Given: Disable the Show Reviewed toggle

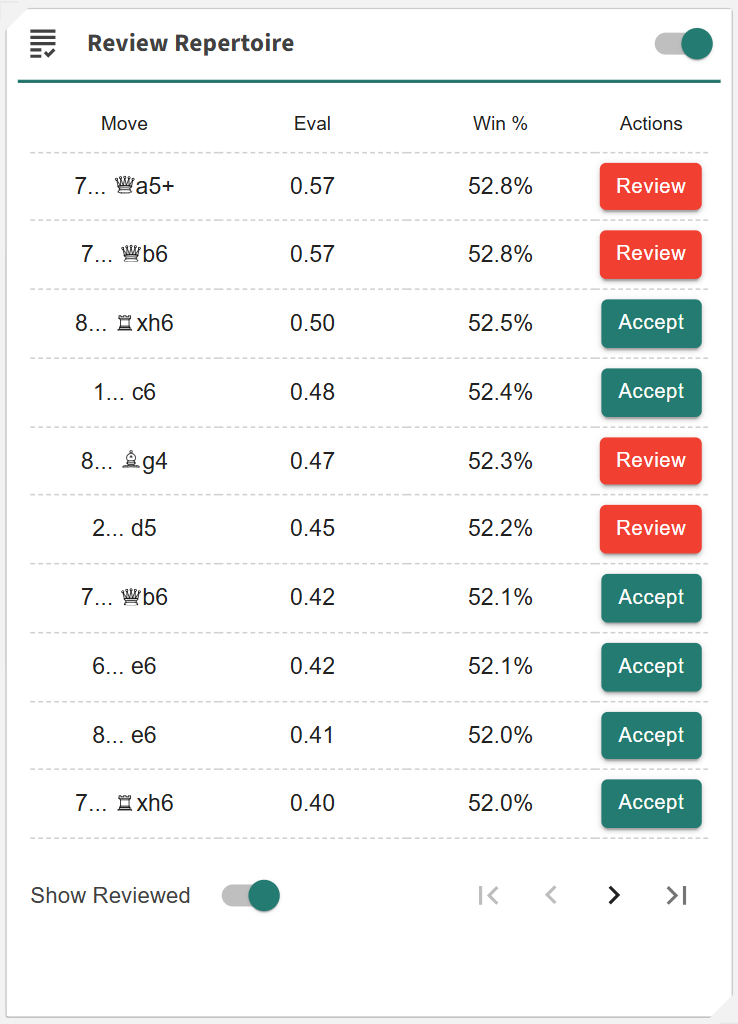Looking at the screenshot, I should (x=251, y=895).
